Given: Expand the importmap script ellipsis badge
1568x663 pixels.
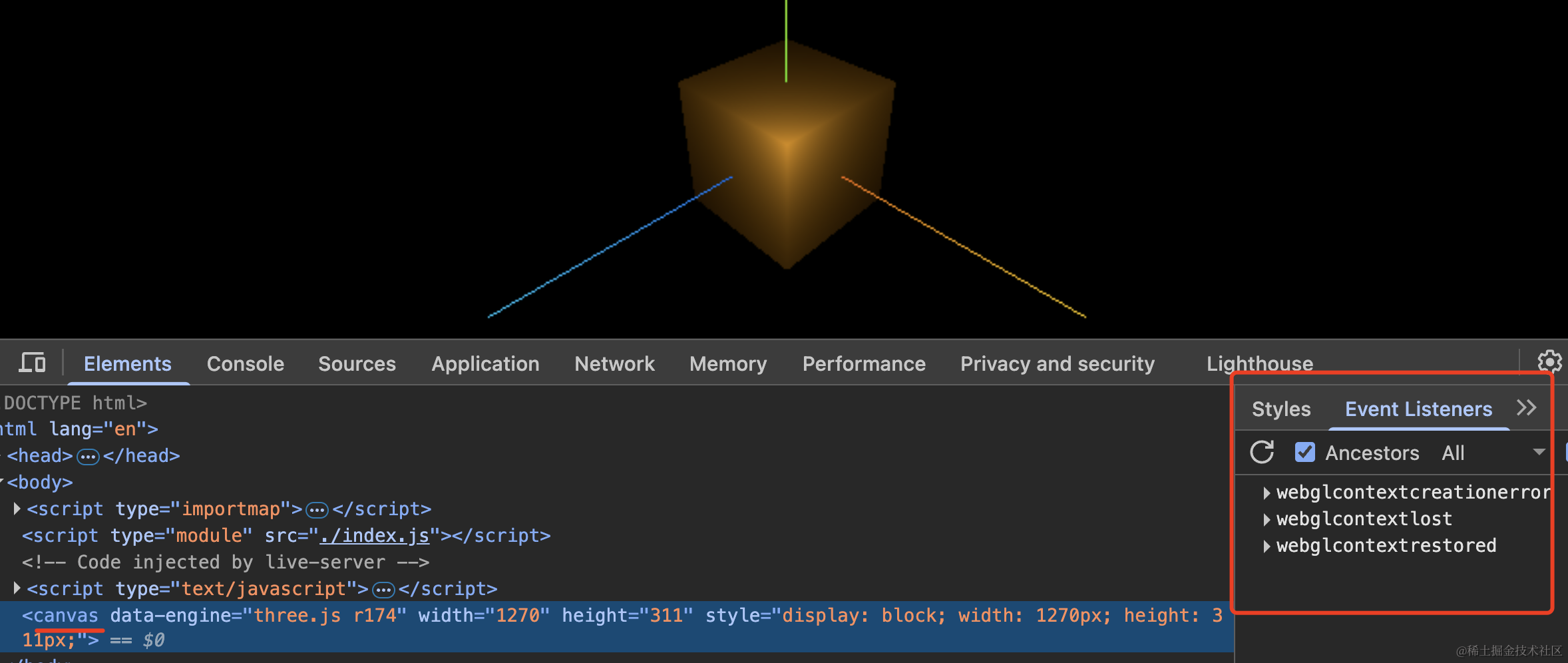Looking at the screenshot, I should 317,510.
